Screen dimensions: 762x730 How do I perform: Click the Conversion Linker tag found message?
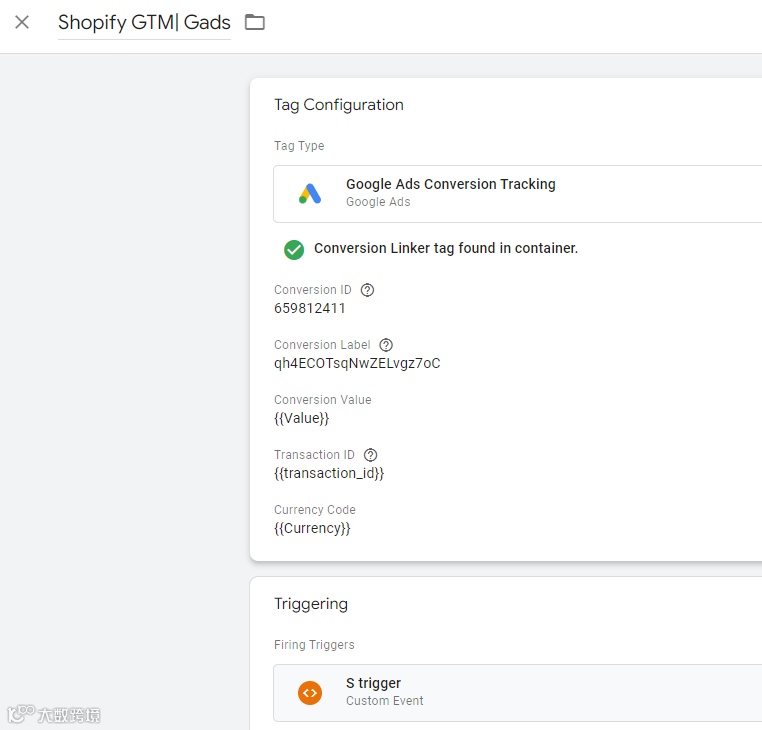pos(446,248)
